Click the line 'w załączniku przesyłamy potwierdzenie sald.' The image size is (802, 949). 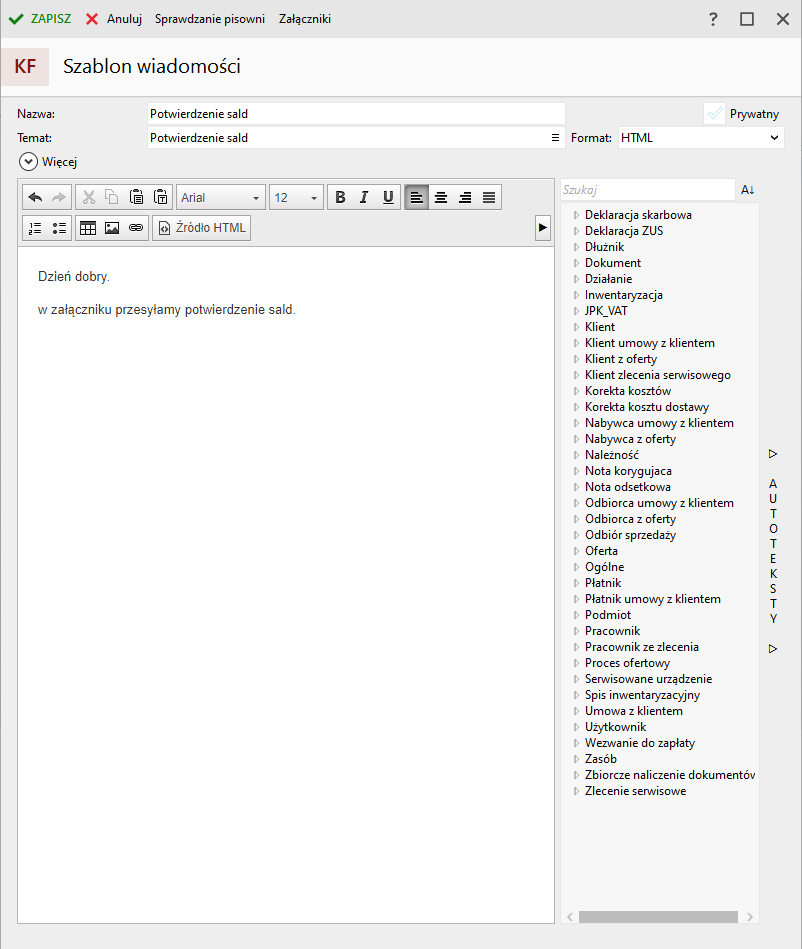[166, 310]
